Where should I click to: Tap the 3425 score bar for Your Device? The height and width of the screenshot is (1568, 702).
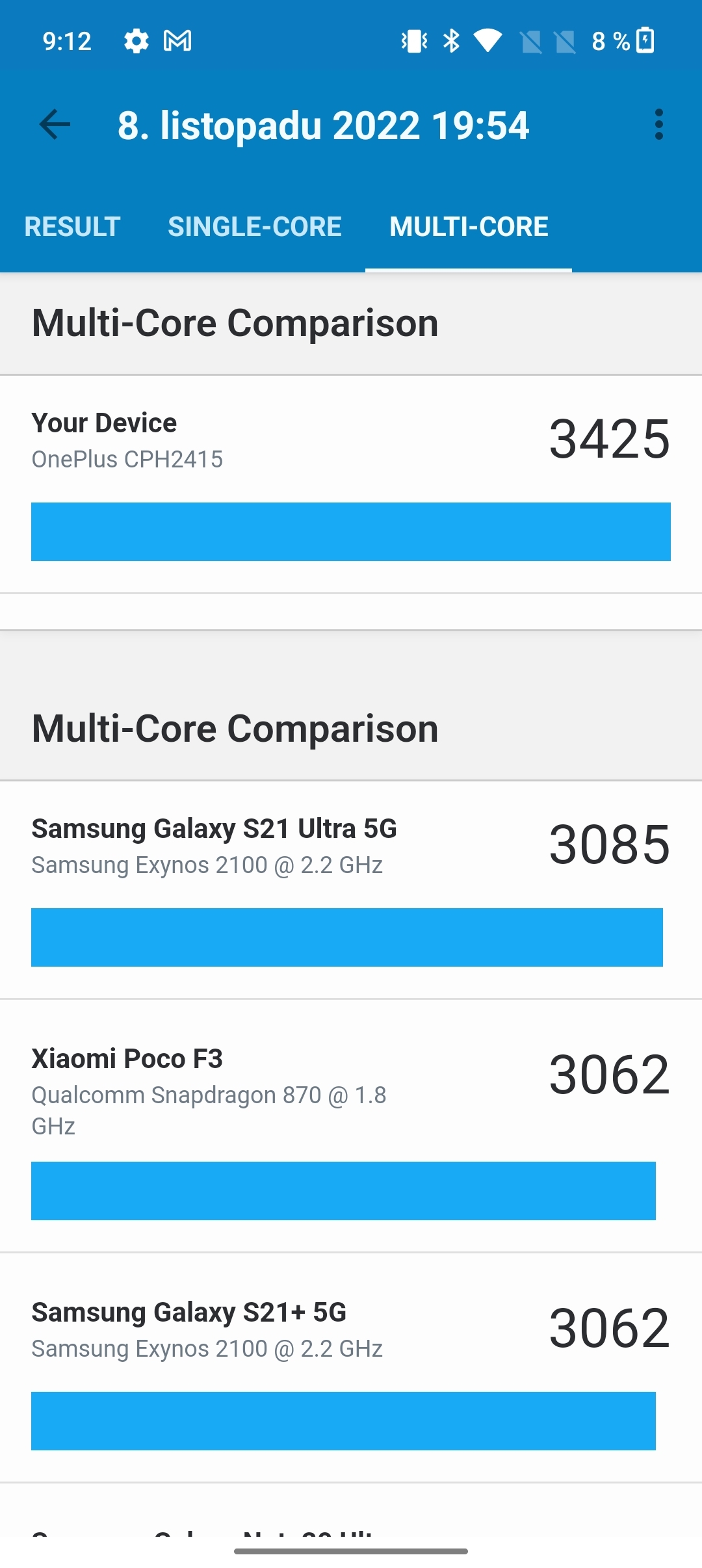(351, 532)
